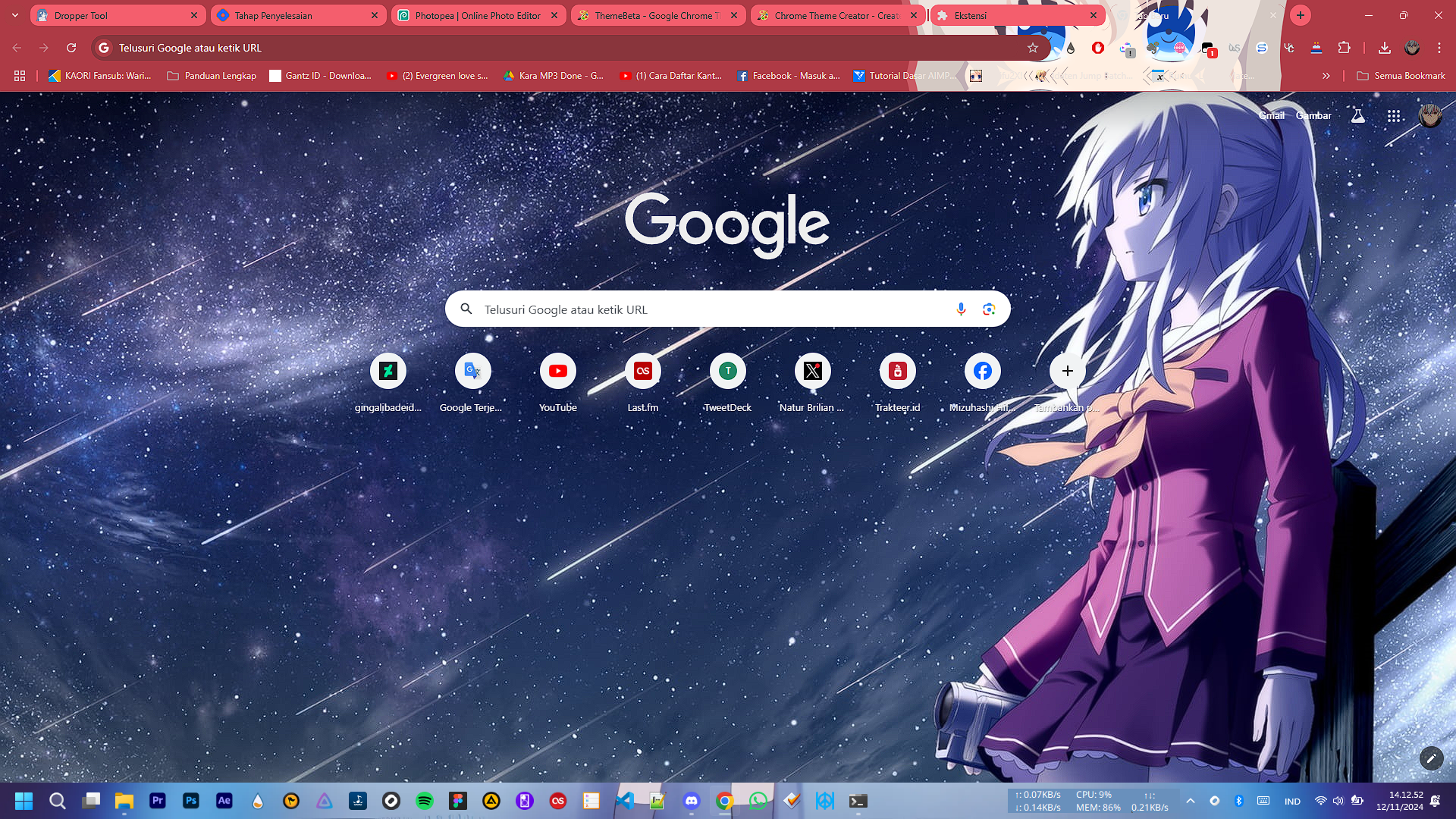Screen dimensions: 1456x819
Task: Click the voice search microphone icon
Action: [961, 309]
